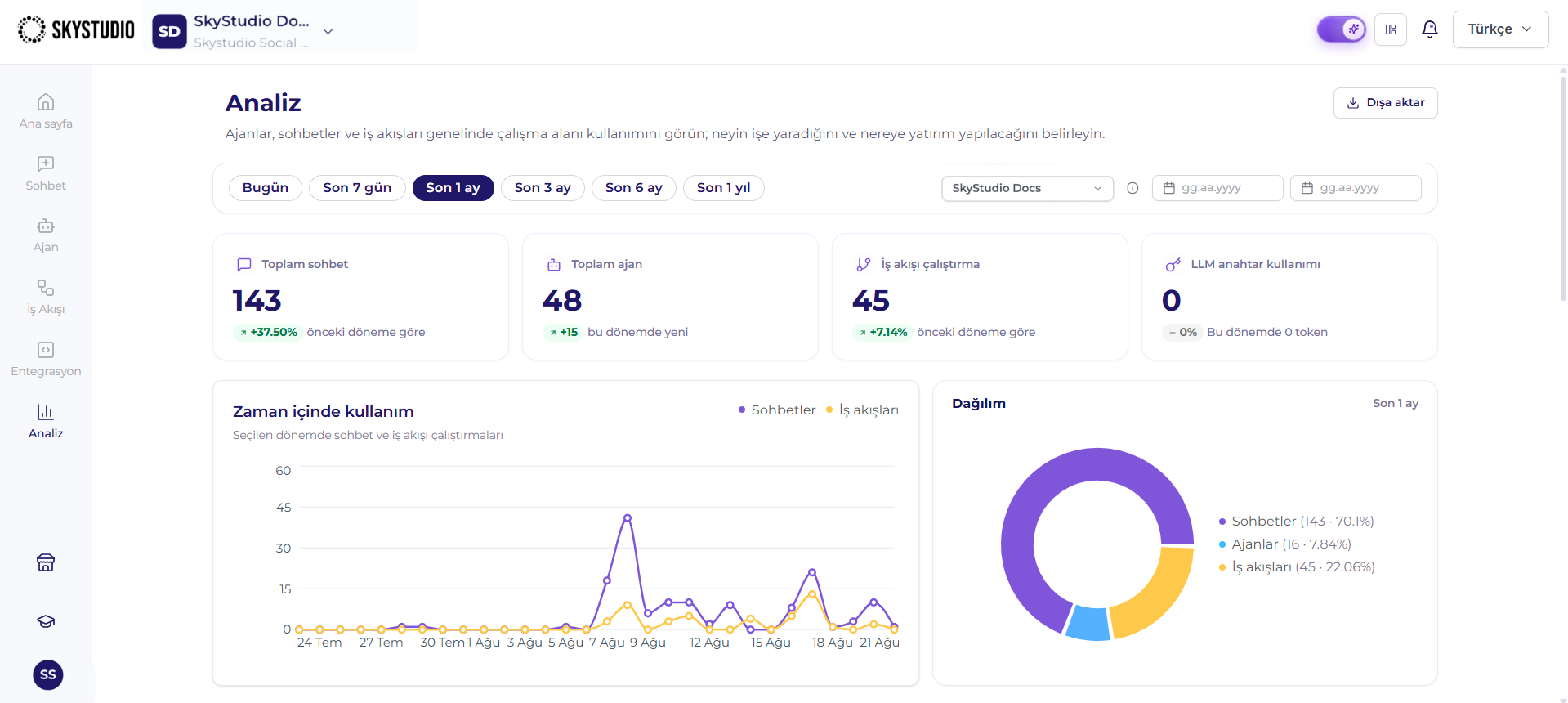Open the Sohbet chat icon in sidebar
The width and height of the screenshot is (1568, 703).
[46, 164]
